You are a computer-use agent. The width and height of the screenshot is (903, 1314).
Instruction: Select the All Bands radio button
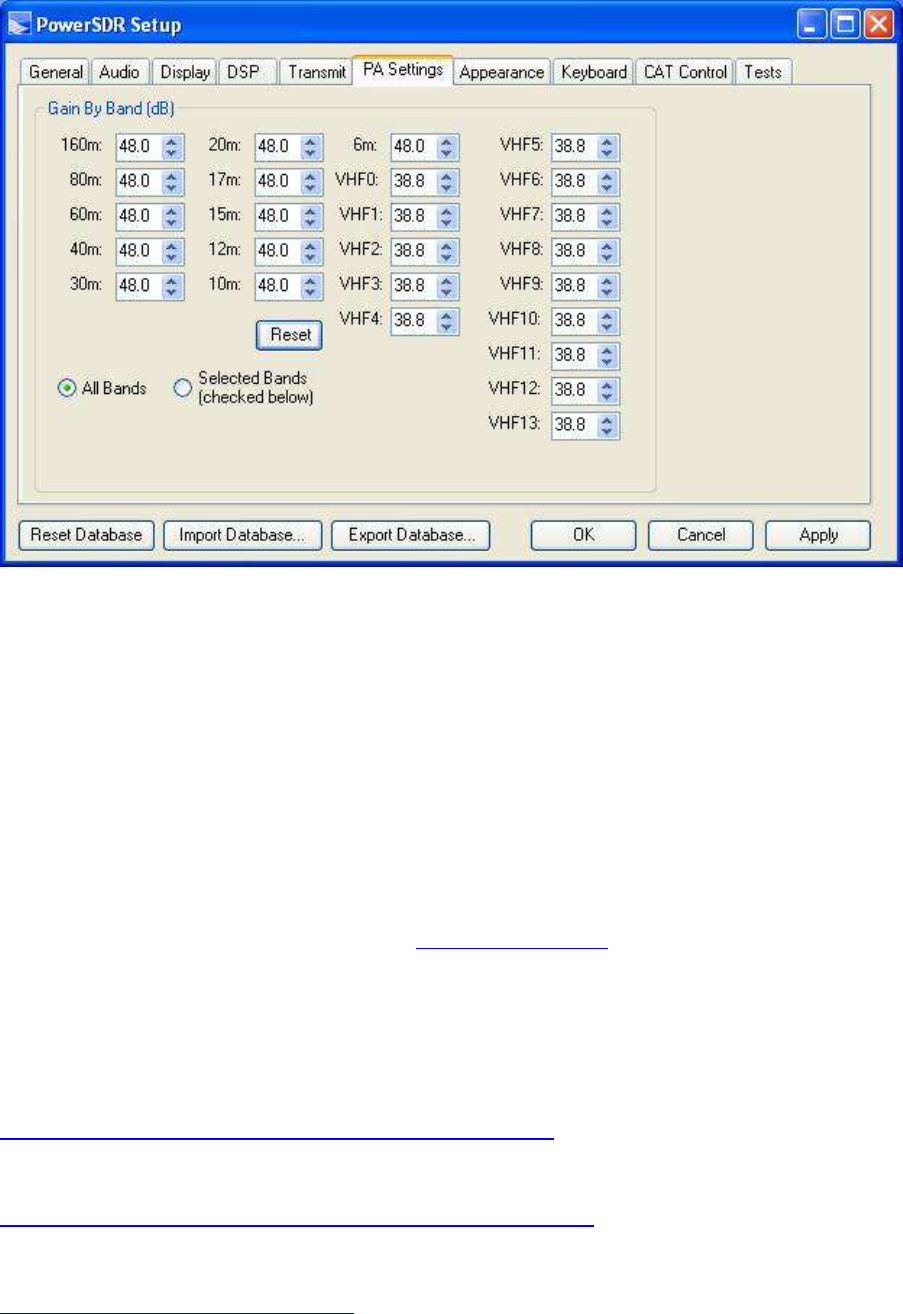pos(103,389)
